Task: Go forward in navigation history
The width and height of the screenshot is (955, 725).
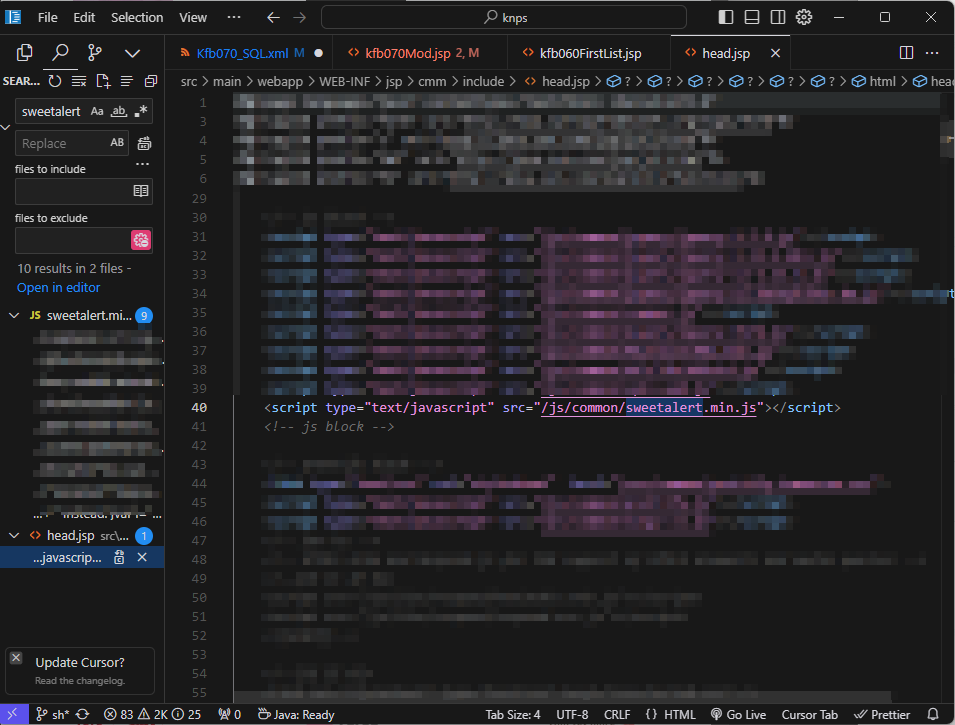Action: (x=300, y=18)
